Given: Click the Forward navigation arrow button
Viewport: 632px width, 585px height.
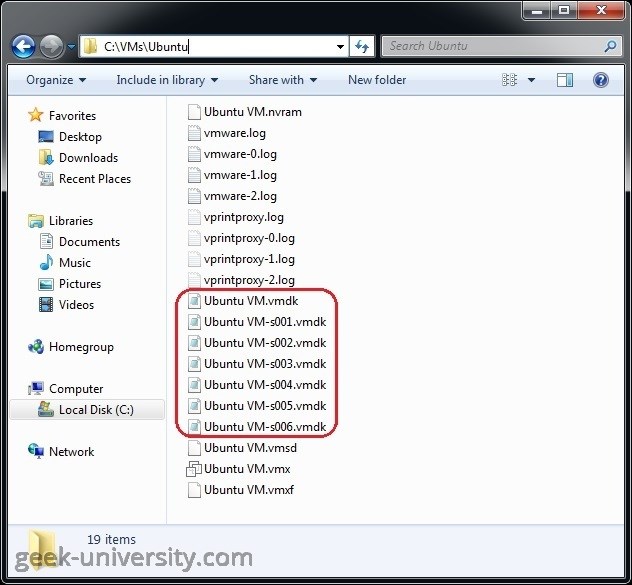Looking at the screenshot, I should (x=51, y=47).
